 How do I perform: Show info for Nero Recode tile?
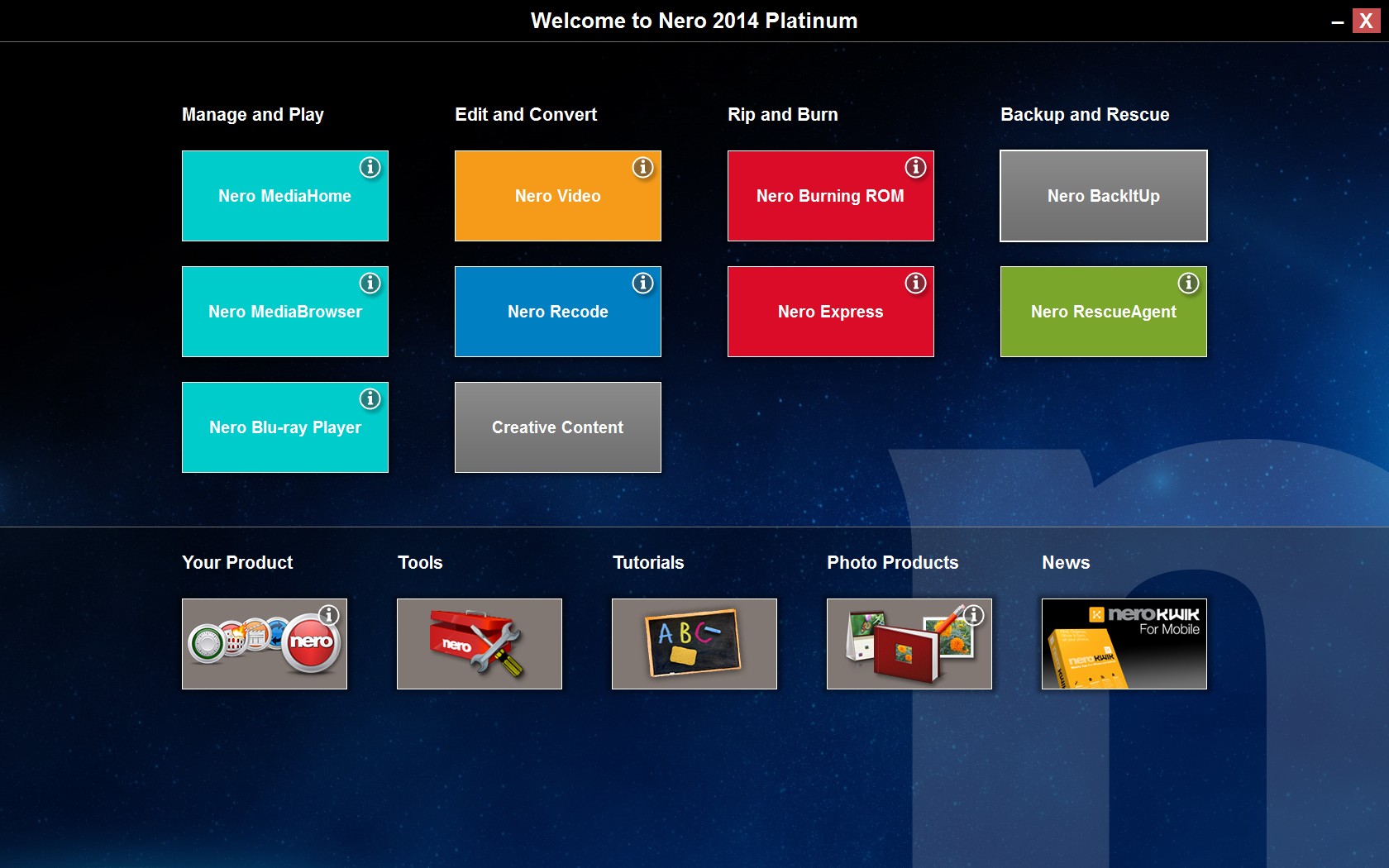(642, 283)
